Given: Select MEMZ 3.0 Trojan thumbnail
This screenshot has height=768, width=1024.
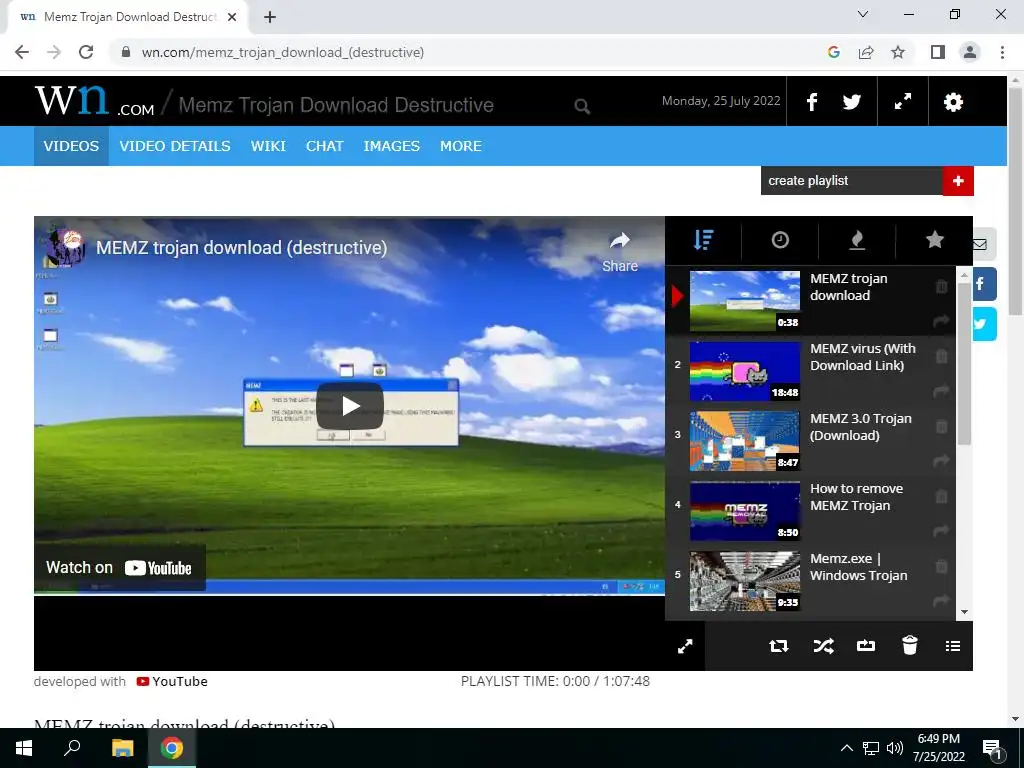Looking at the screenshot, I should 744,441.
